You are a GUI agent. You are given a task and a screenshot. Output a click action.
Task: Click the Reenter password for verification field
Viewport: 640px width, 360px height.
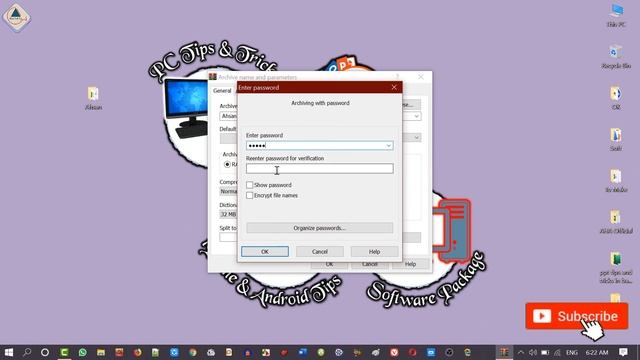click(320, 169)
